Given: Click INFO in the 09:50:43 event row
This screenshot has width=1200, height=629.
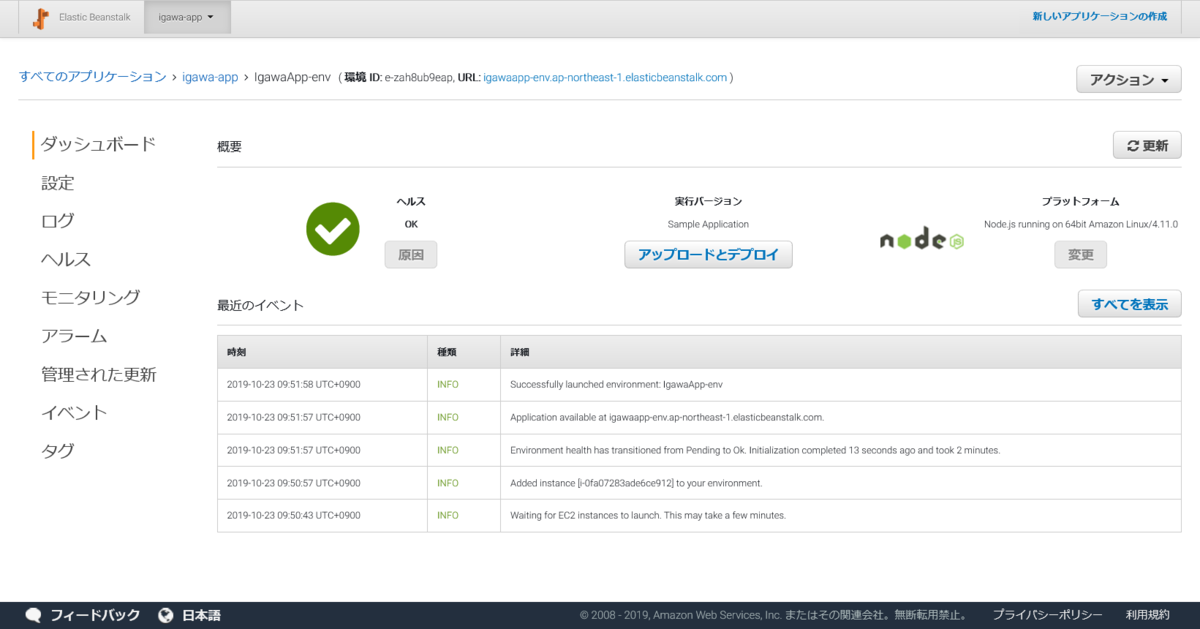Looking at the screenshot, I should [x=448, y=515].
